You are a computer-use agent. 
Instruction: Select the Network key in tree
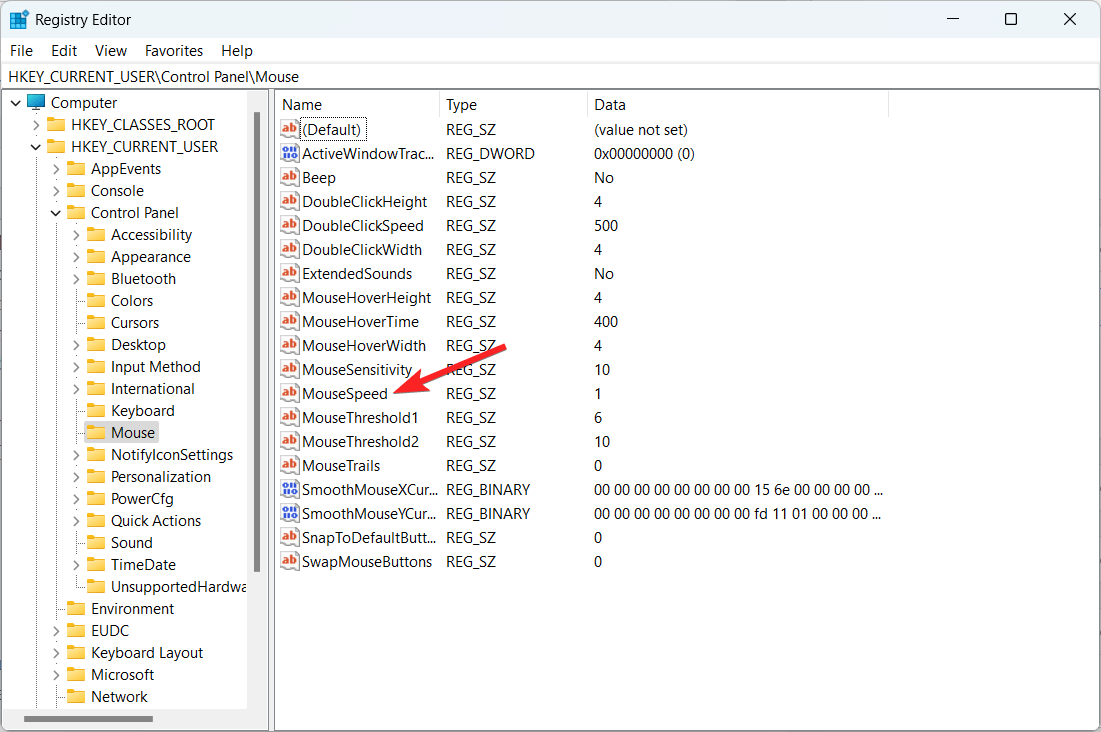click(119, 696)
